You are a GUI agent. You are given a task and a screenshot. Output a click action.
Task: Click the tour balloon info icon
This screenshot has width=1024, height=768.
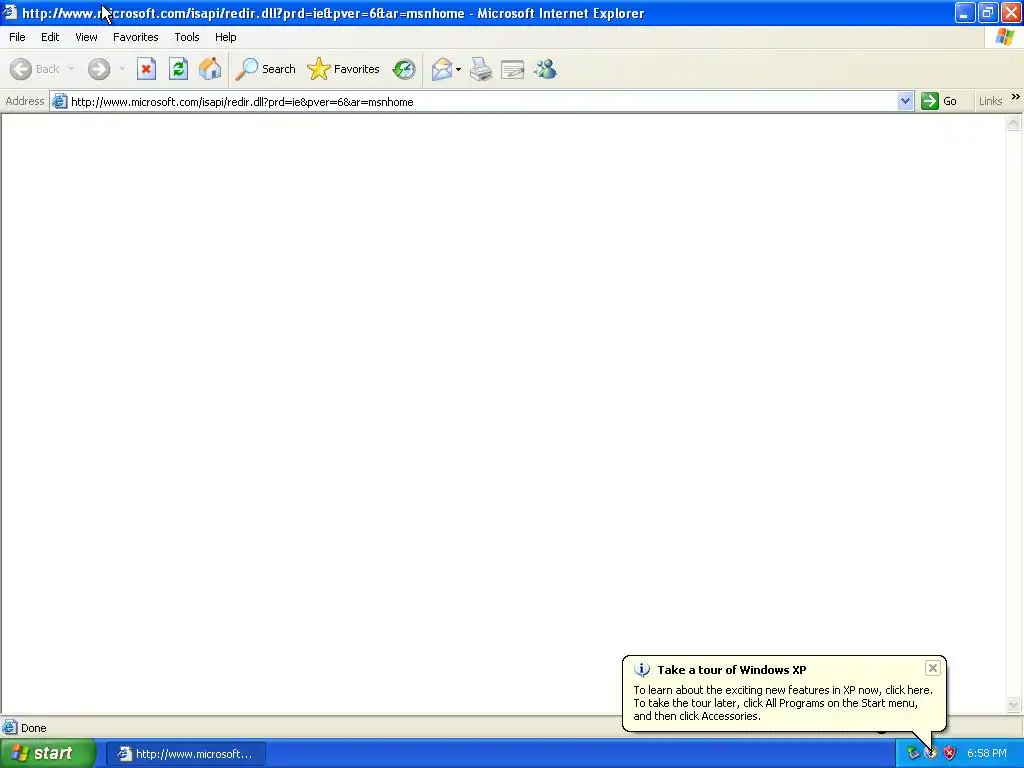[x=642, y=670]
